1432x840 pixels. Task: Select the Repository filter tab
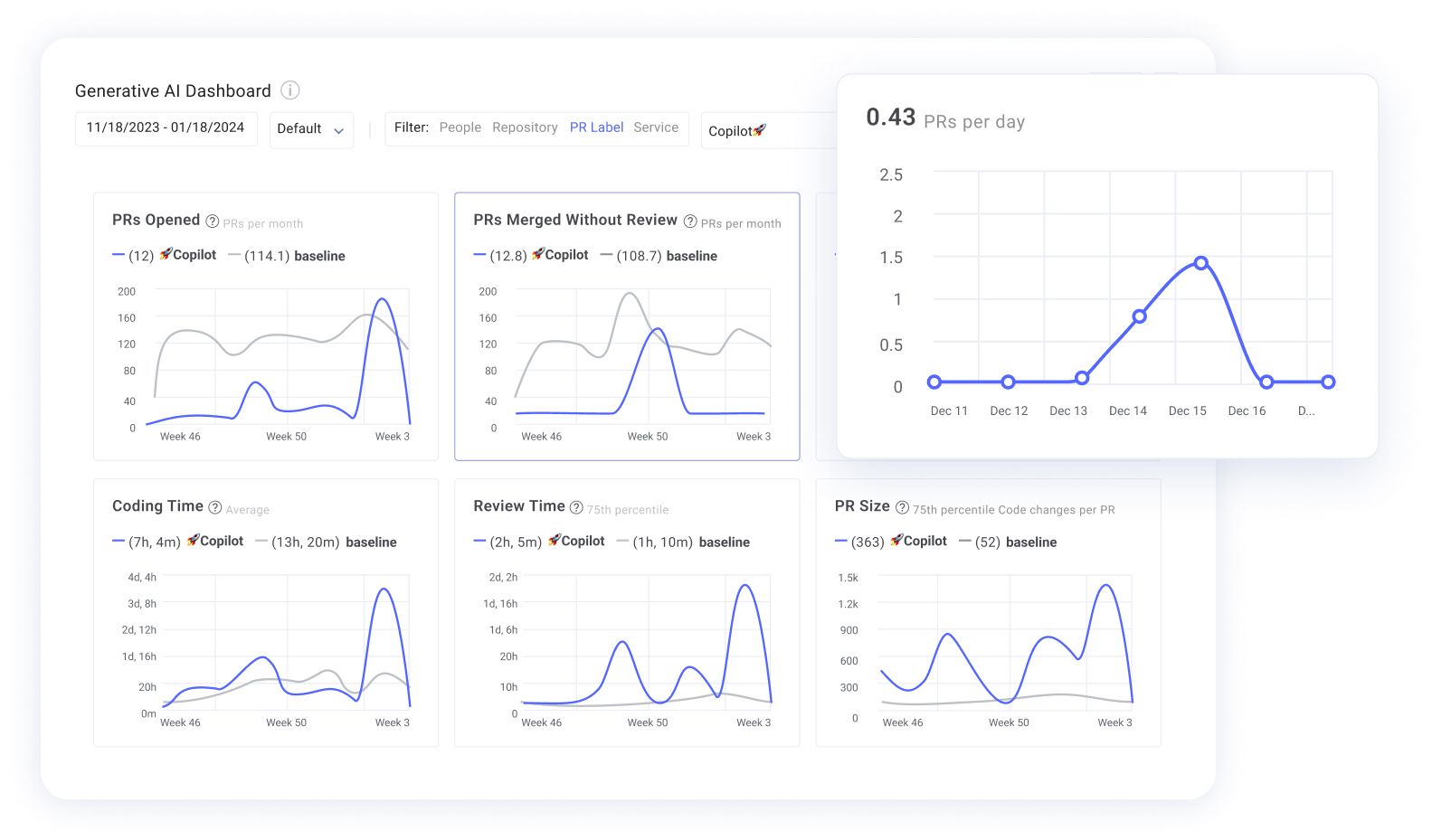tap(525, 127)
